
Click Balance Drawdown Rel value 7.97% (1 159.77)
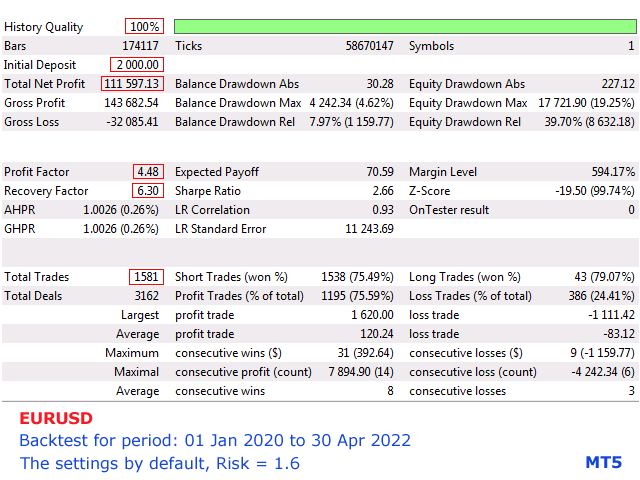point(351,122)
